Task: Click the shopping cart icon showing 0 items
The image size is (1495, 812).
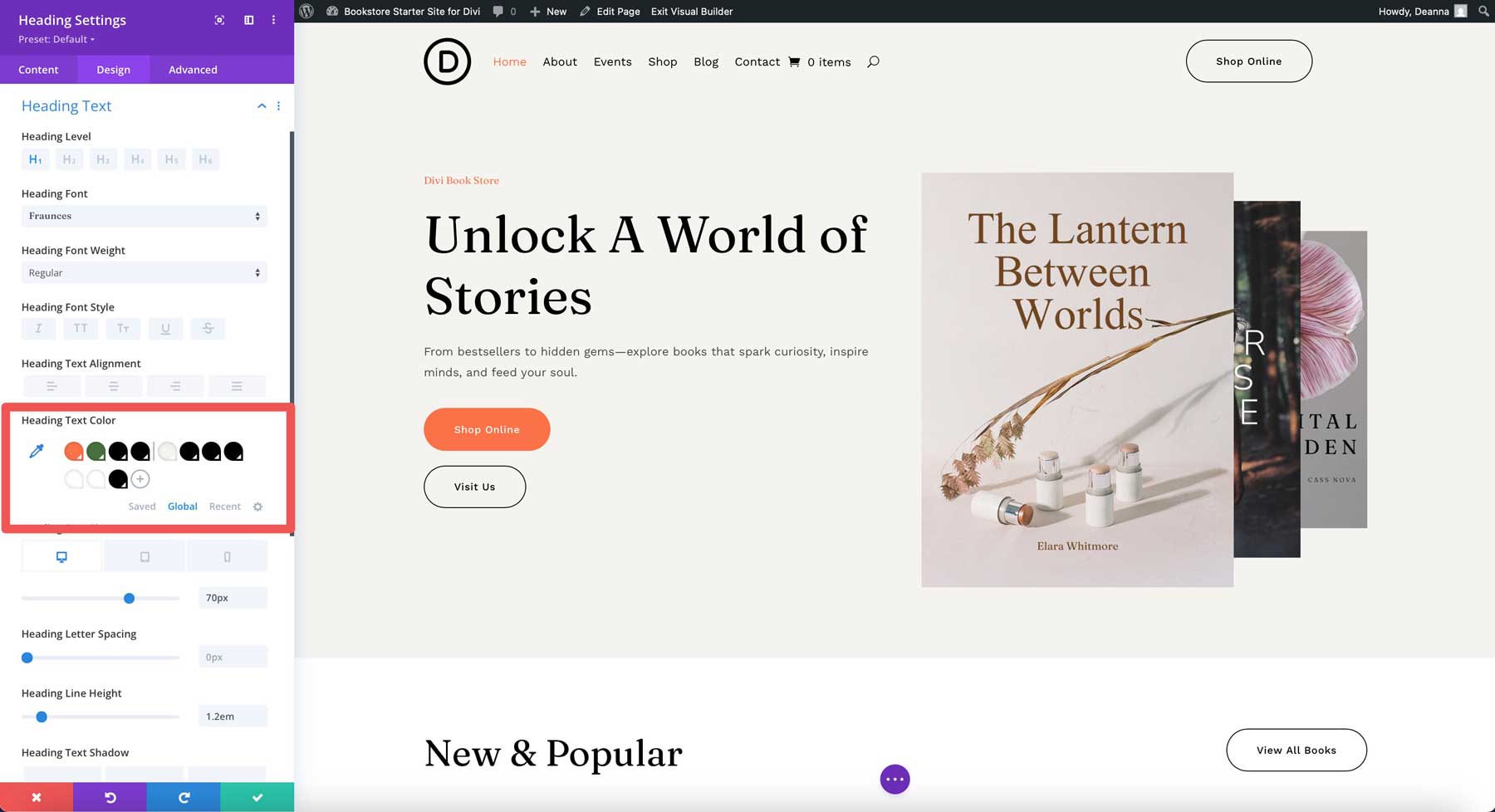Action: tap(795, 61)
